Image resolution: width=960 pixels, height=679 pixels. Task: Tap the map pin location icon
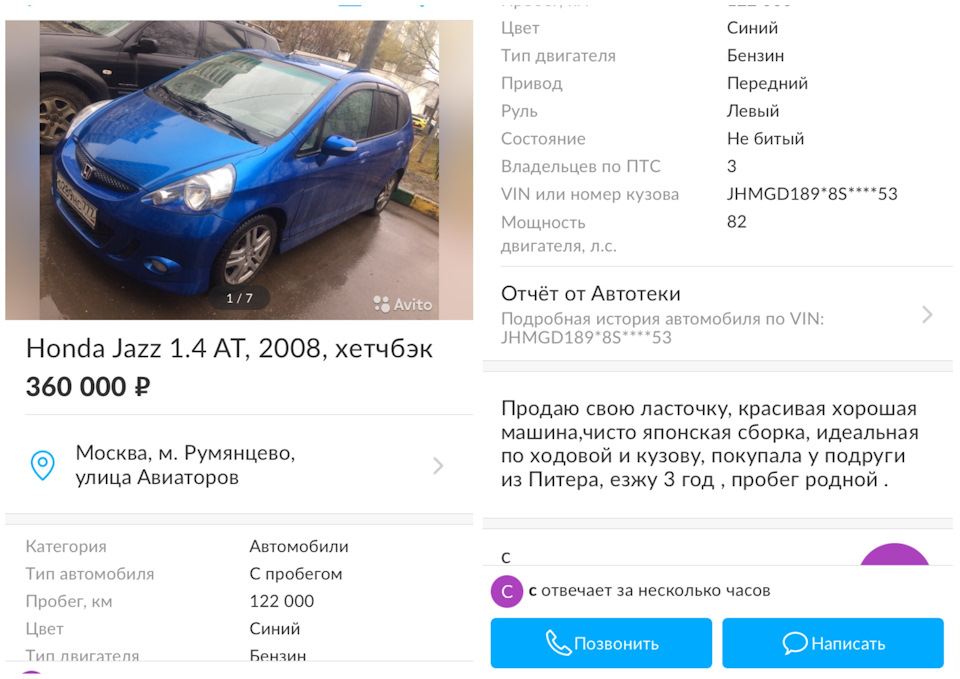tap(43, 465)
